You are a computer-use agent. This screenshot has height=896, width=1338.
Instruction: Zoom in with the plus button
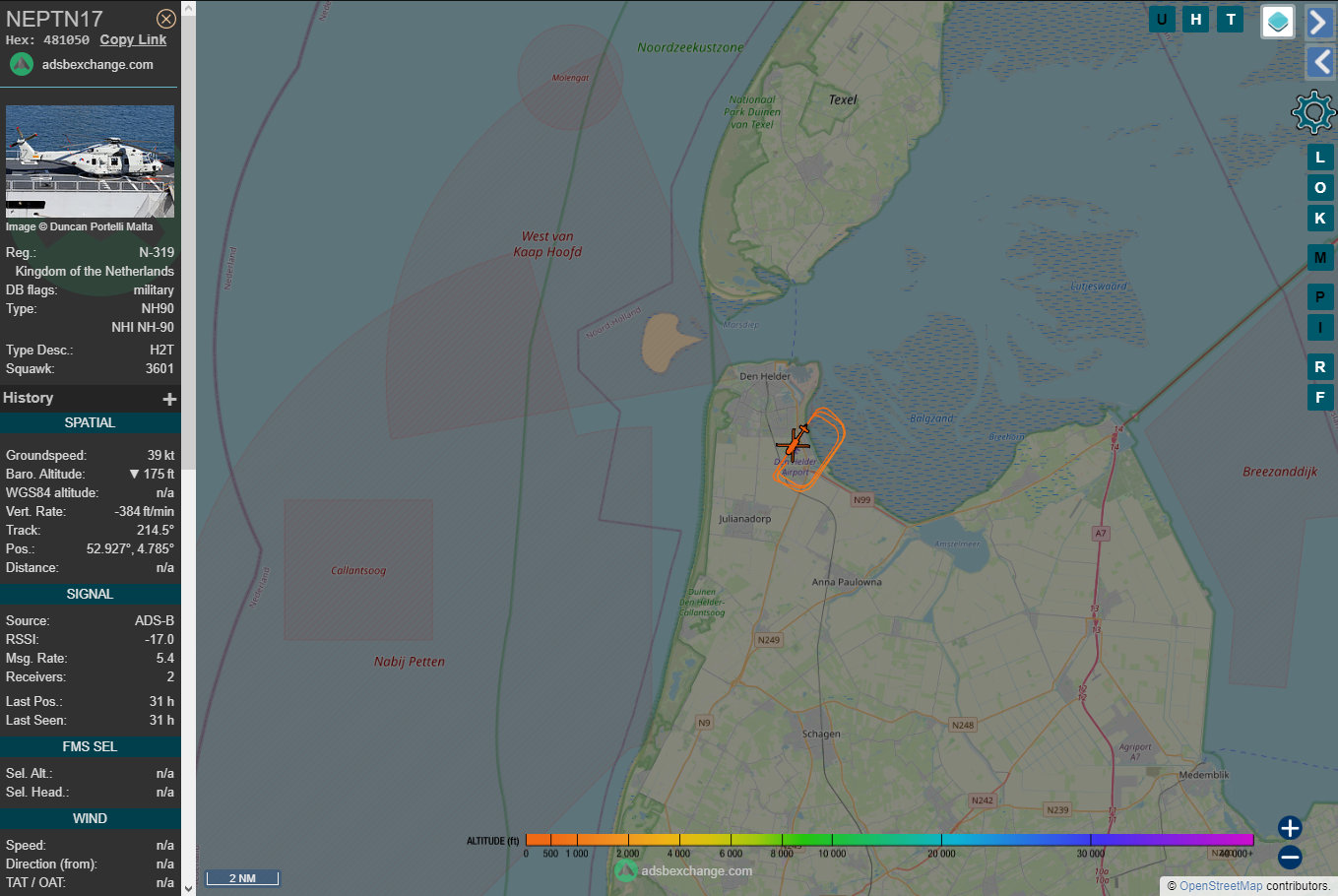tap(1290, 828)
